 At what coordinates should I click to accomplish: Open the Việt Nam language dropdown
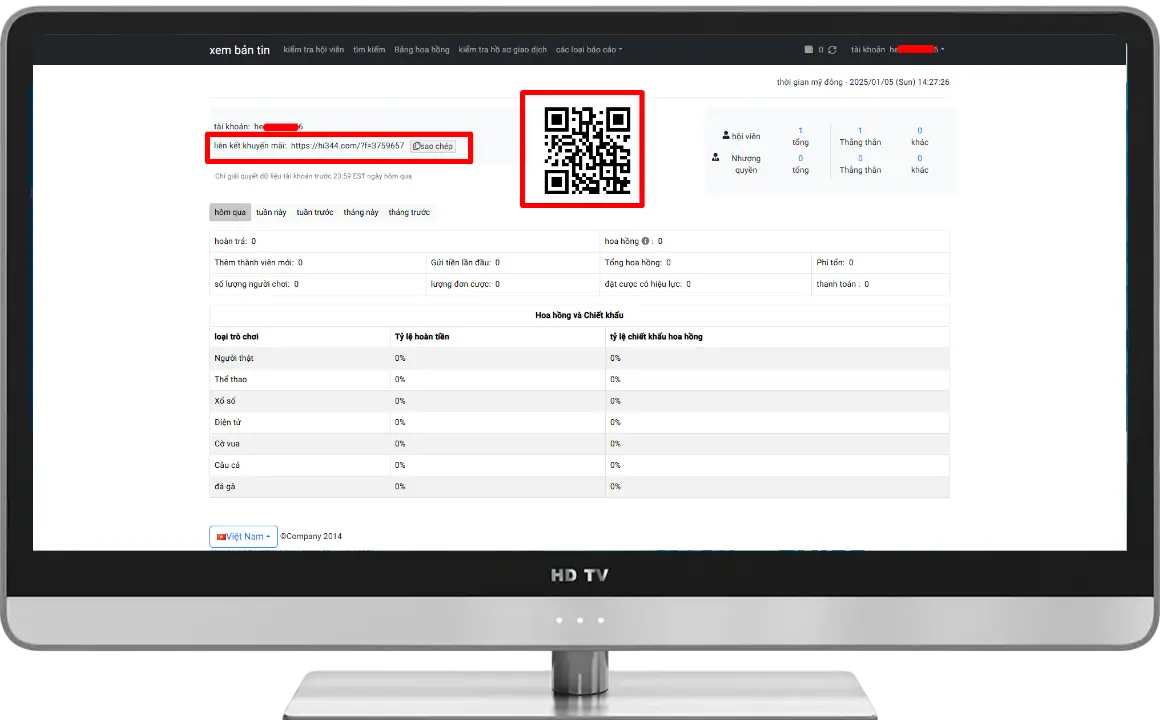click(x=243, y=536)
